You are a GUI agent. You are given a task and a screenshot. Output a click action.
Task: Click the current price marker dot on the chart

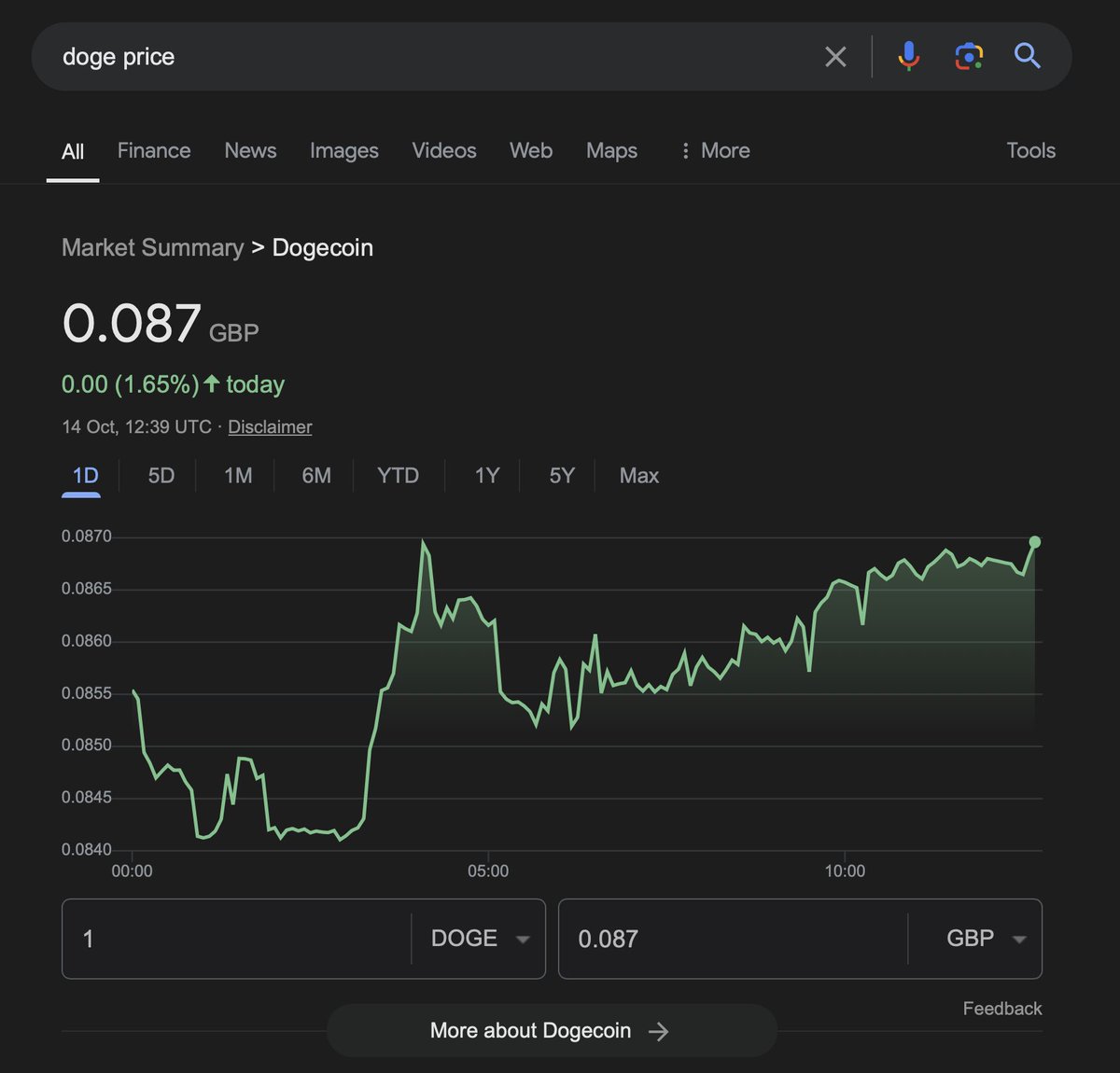(1035, 541)
